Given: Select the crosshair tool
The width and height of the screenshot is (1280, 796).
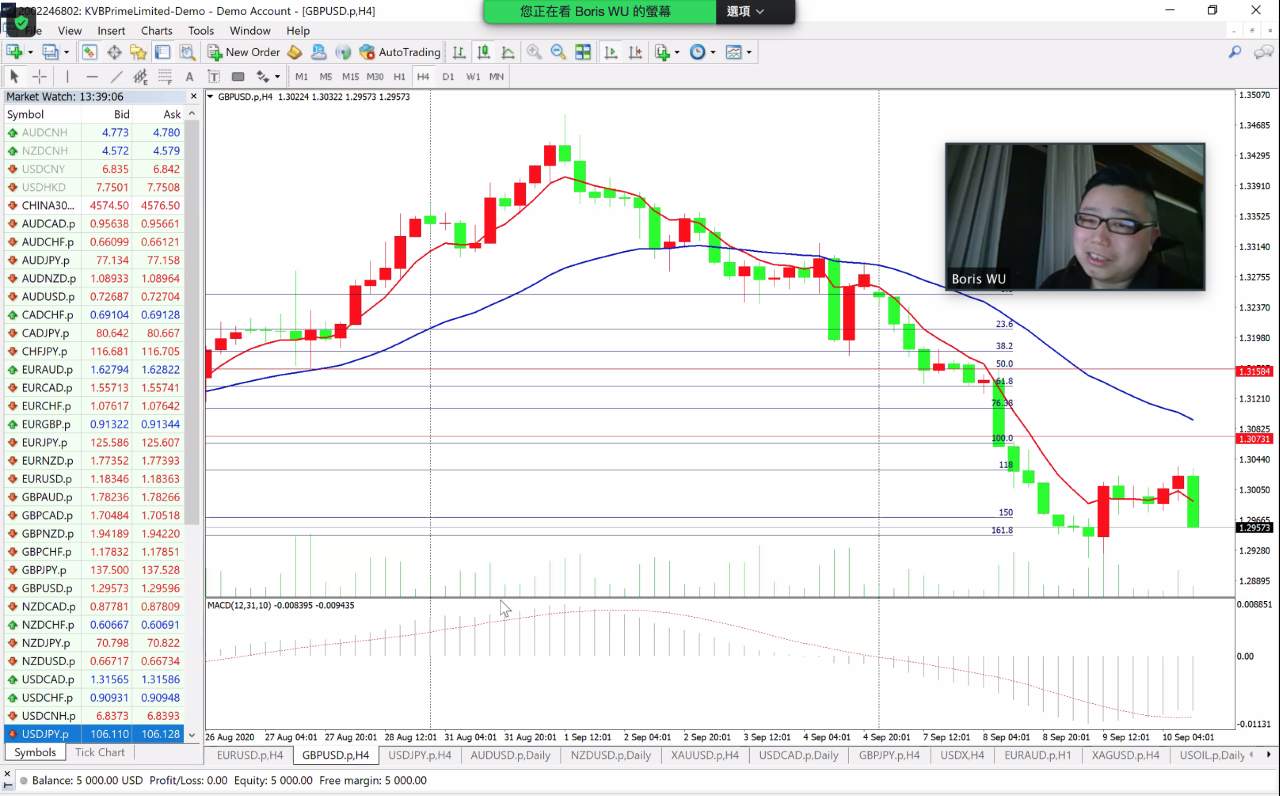Looking at the screenshot, I should click(39, 76).
